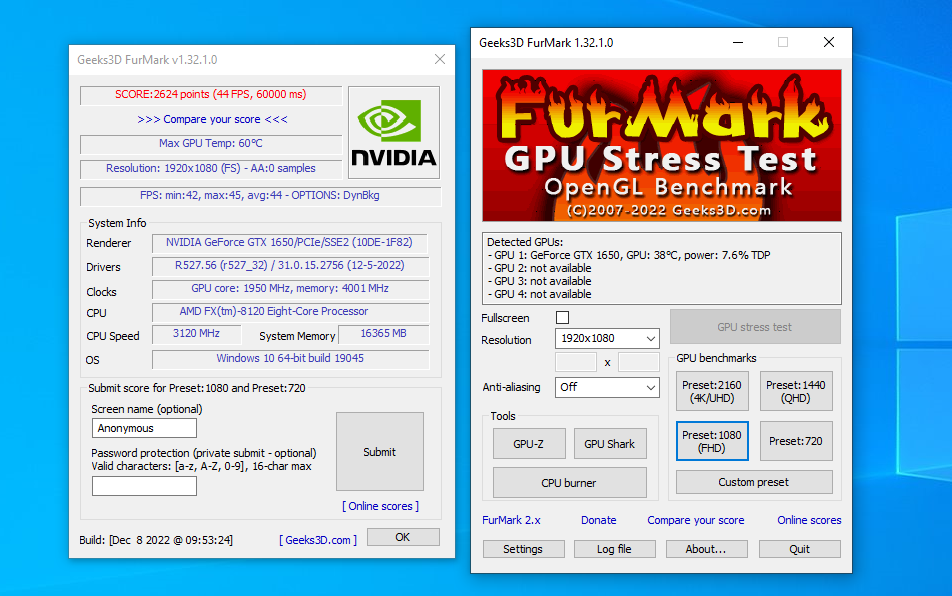Click the FurMark GPU Stress Test banner
The width and height of the screenshot is (952, 596).
point(662,145)
